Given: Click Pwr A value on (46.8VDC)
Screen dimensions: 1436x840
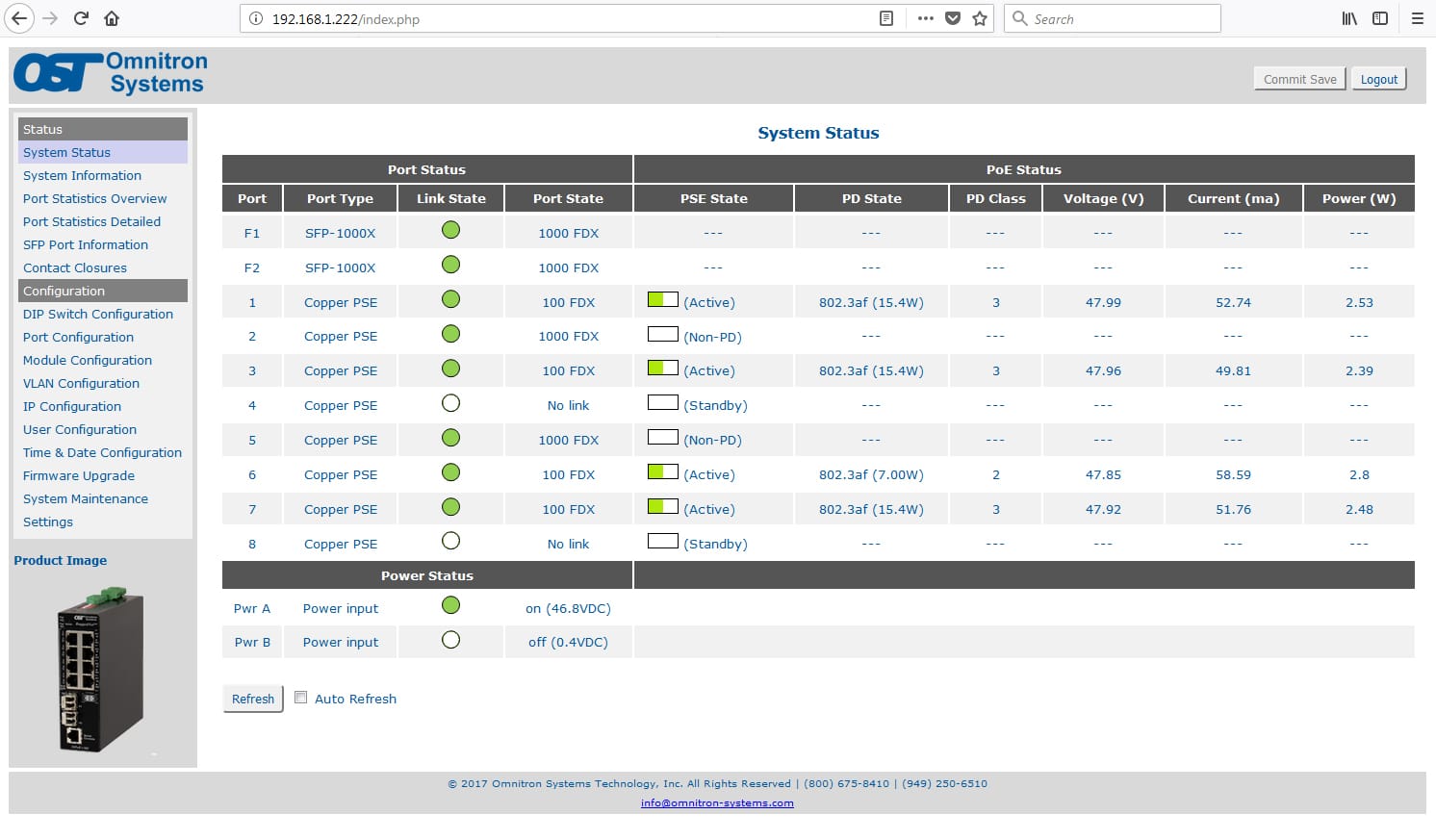Looking at the screenshot, I should pos(568,608).
